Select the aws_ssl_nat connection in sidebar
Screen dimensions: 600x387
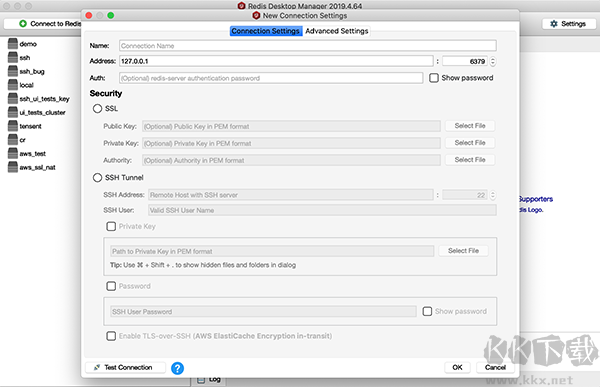pyautogui.click(x=38, y=167)
